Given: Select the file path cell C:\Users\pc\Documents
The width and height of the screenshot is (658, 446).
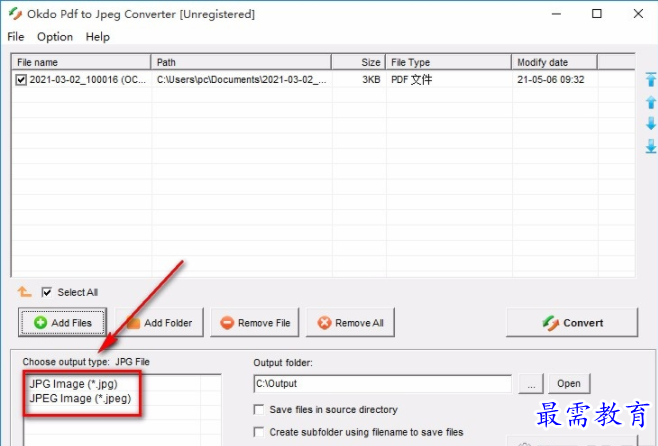Looking at the screenshot, I should point(241,80).
